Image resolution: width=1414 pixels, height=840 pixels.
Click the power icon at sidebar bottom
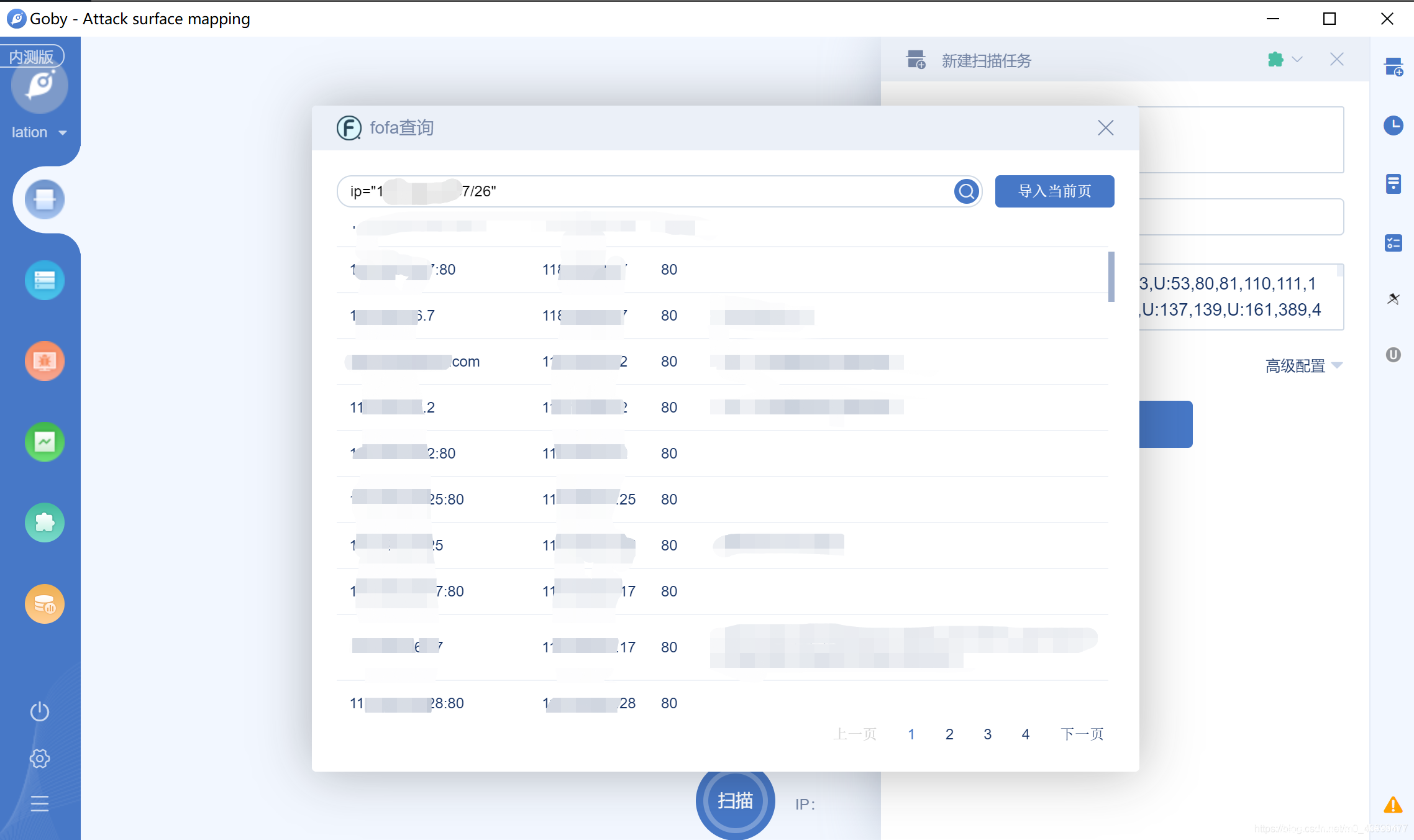click(x=40, y=711)
